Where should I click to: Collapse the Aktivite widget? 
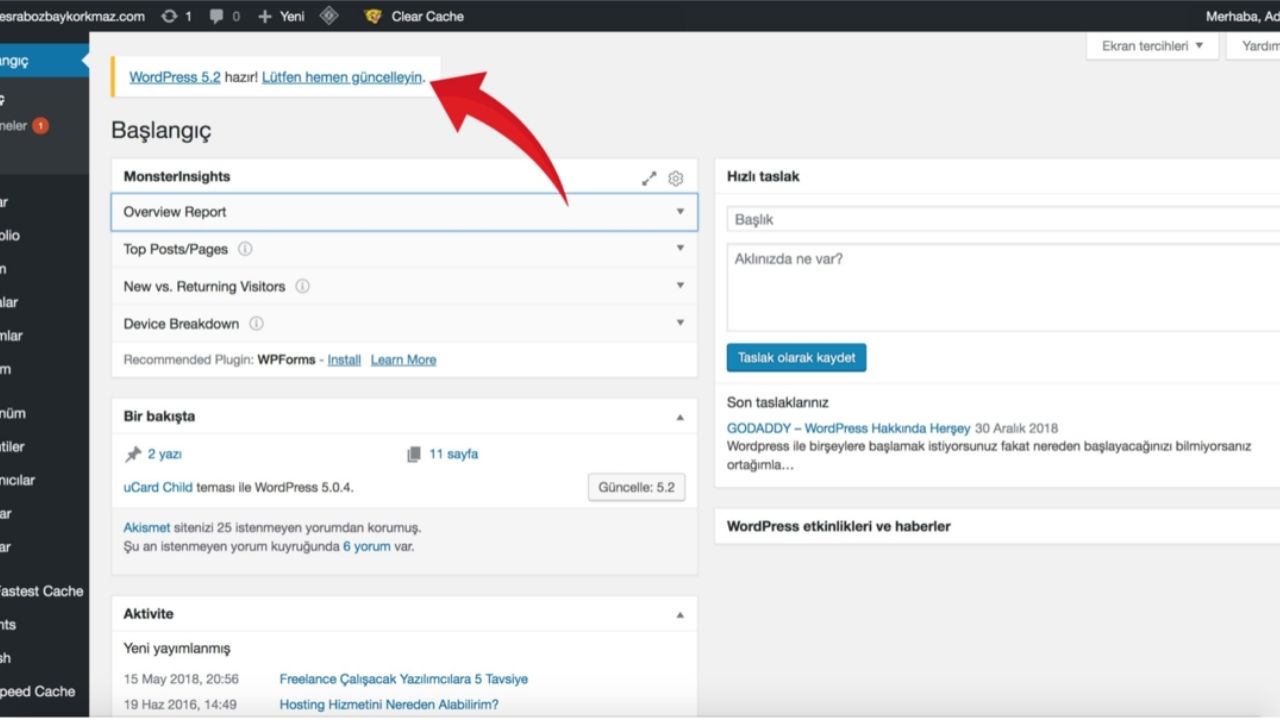click(x=680, y=615)
